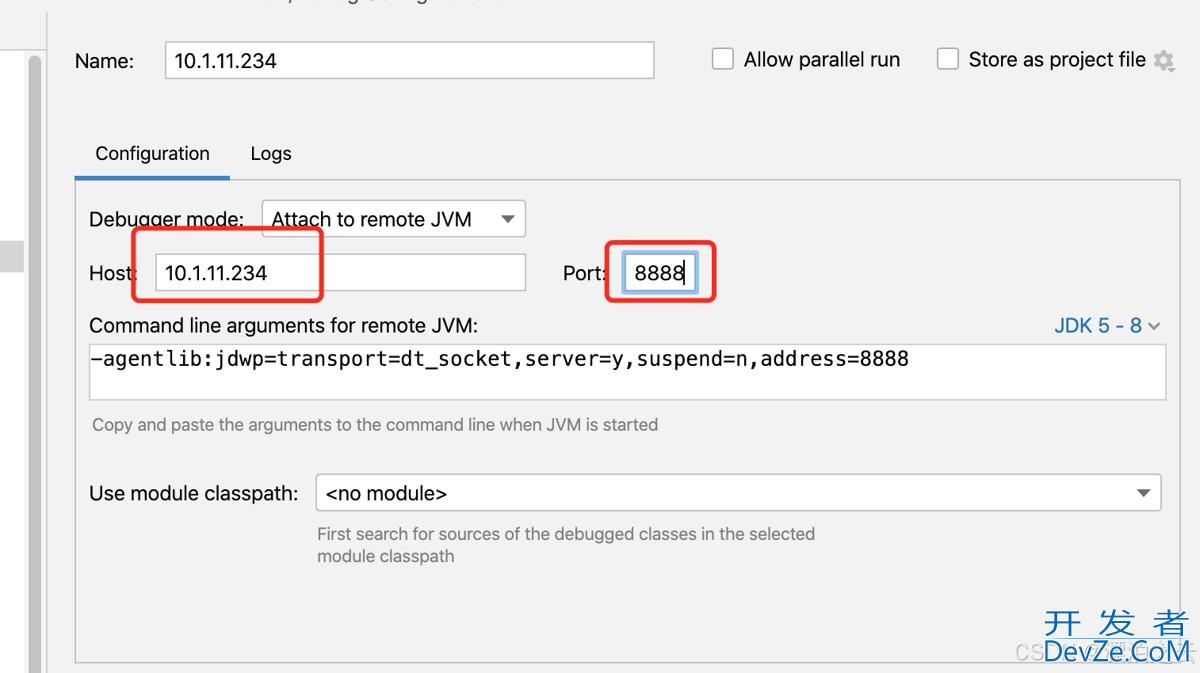The image size is (1200, 673).
Task: Switch to the Configuration tab
Action: (152, 154)
